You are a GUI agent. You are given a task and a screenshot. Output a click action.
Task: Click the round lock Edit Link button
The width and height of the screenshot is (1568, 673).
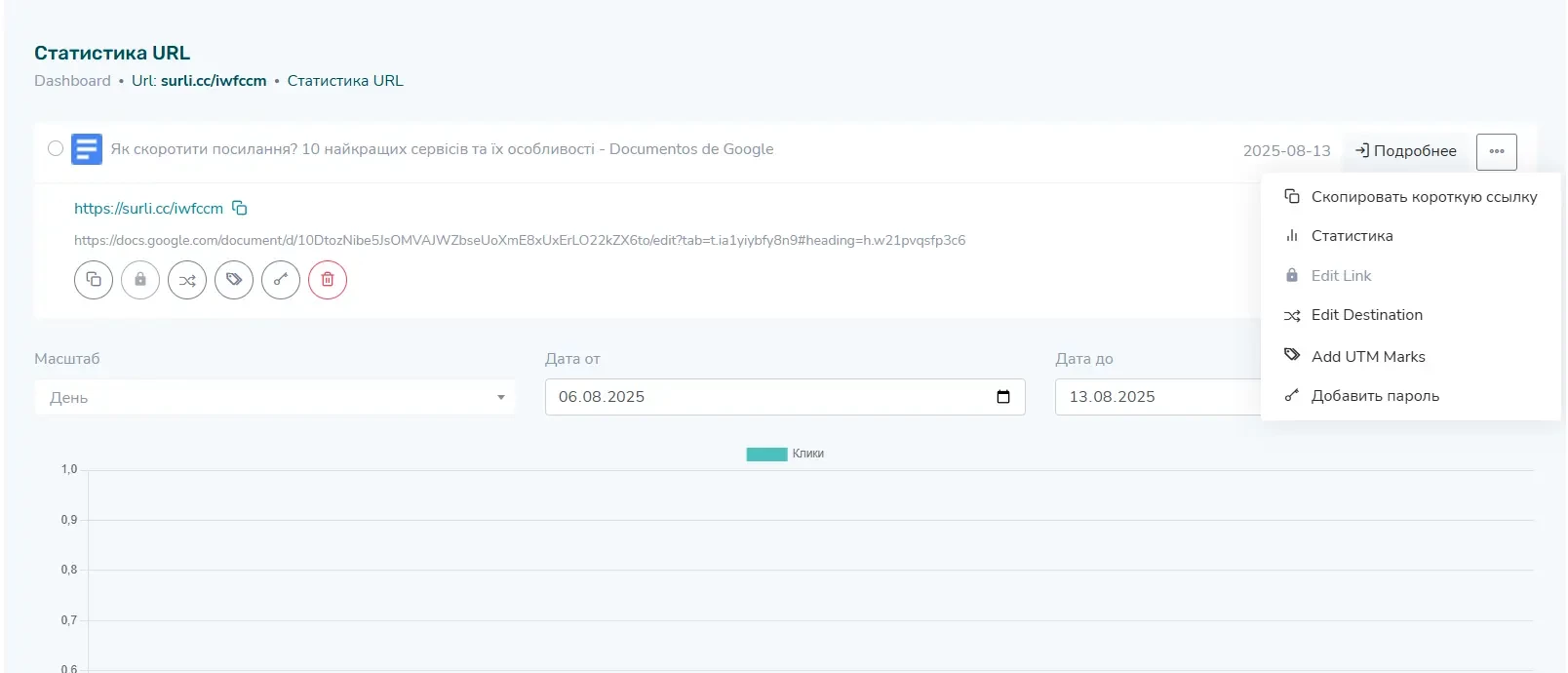pos(140,280)
